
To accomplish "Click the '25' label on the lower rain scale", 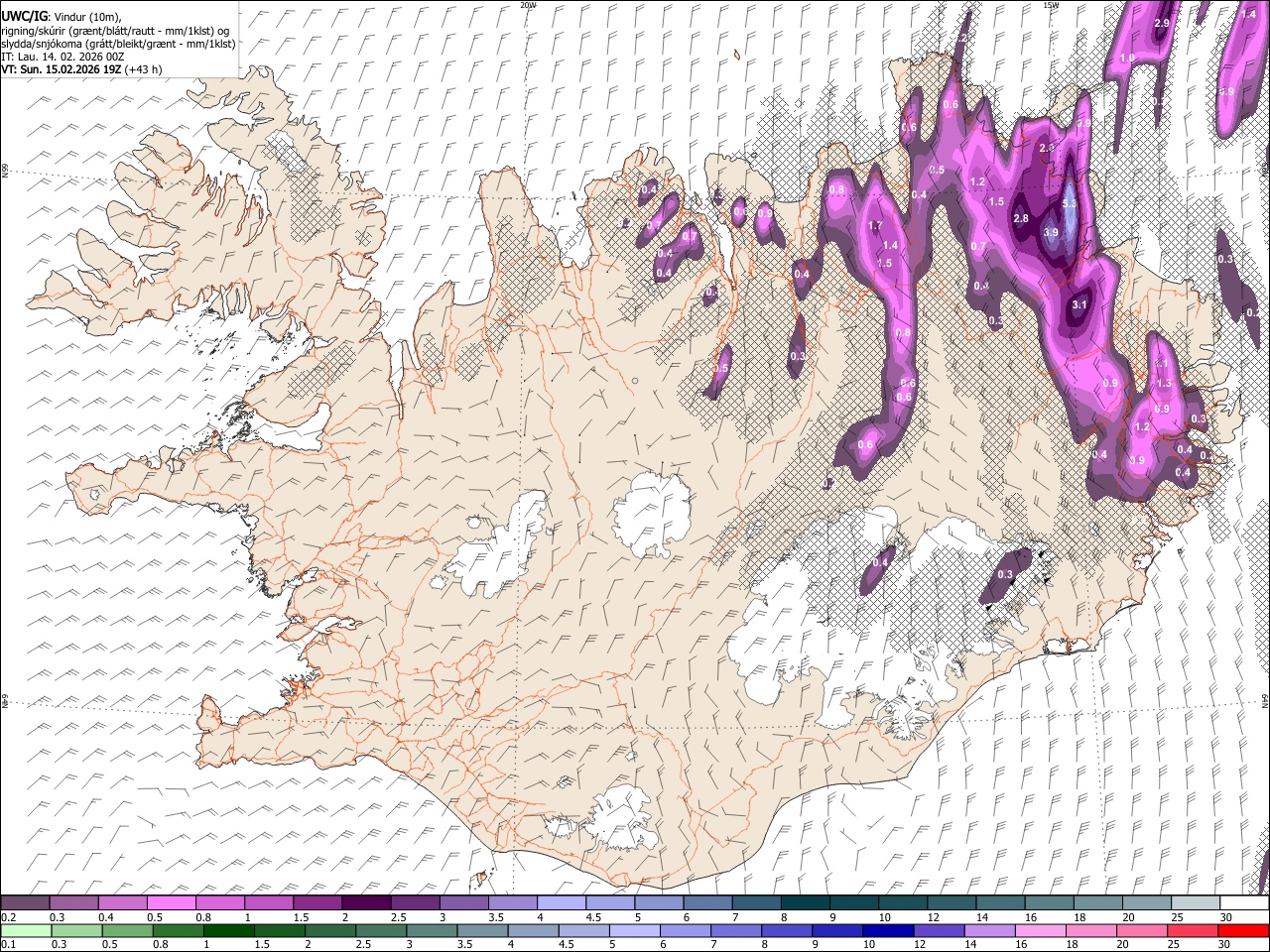I will [1176, 944].
